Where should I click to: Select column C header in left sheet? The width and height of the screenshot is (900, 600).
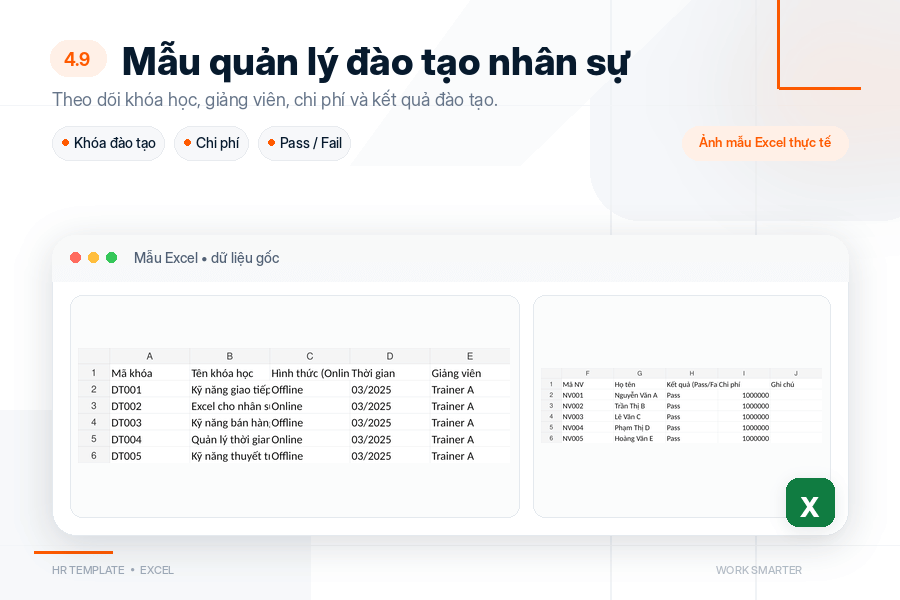tap(310, 356)
